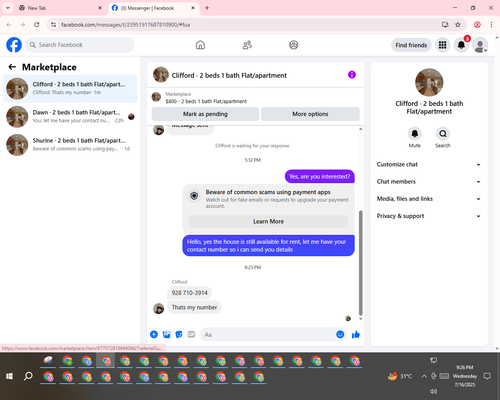Open the Groups icon in the top nav
The height and width of the screenshot is (400, 500).
pyautogui.click(x=294, y=45)
